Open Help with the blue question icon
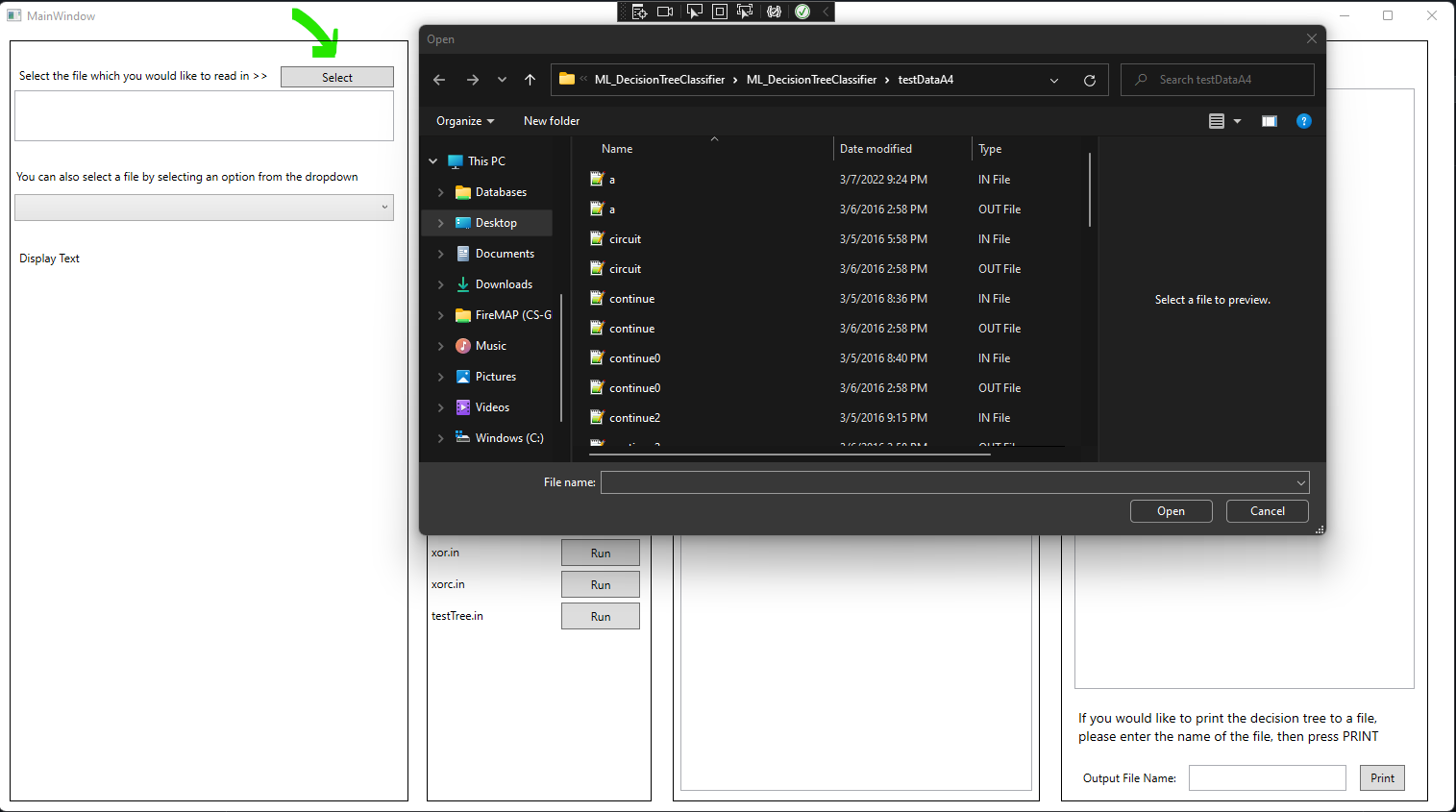1456x812 pixels. [1304, 121]
